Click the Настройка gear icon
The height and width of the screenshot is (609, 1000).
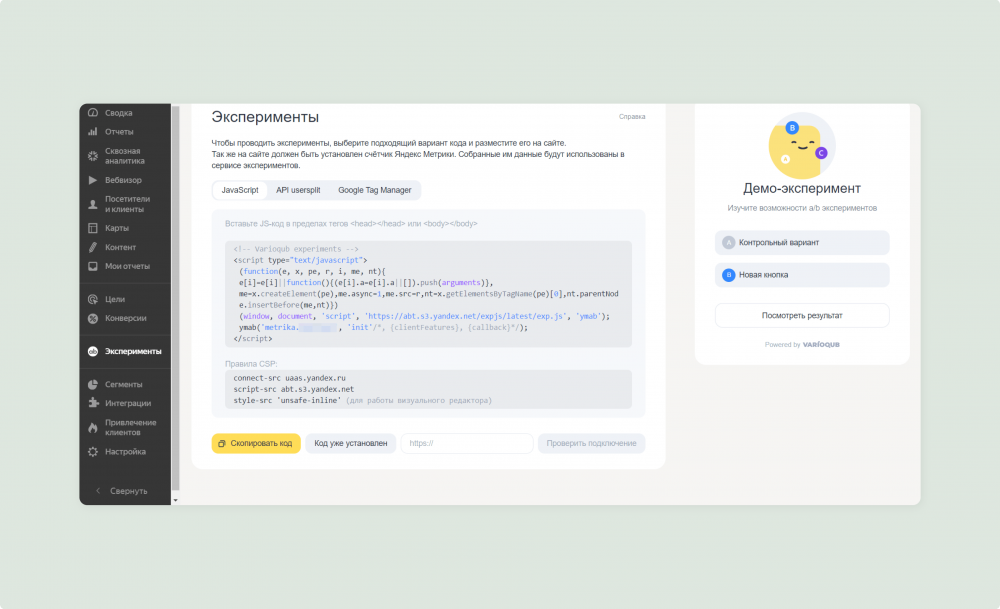coord(92,451)
